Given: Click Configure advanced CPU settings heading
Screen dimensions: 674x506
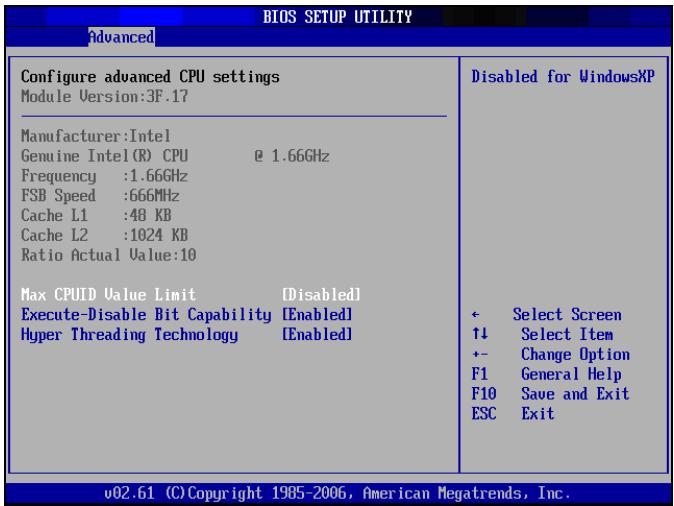Looking at the screenshot, I should pyautogui.click(x=150, y=77).
